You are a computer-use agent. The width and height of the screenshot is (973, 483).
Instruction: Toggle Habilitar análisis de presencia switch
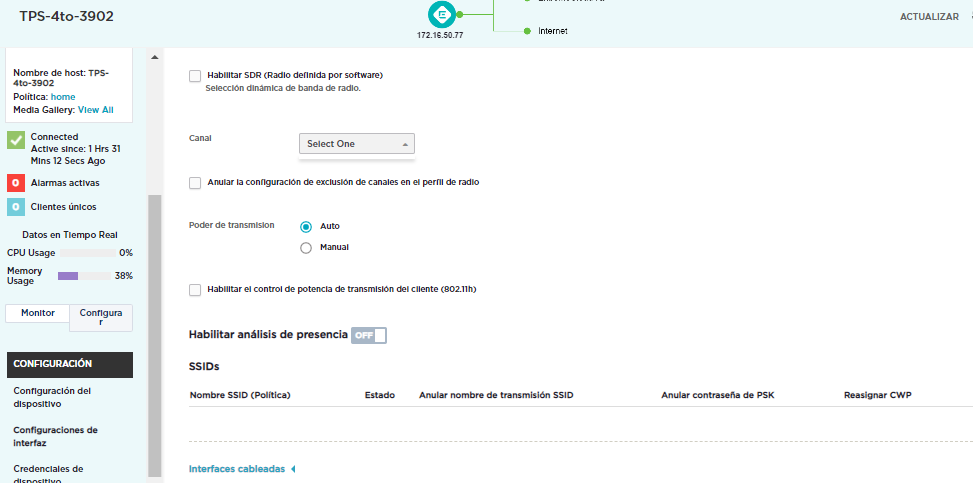point(368,335)
